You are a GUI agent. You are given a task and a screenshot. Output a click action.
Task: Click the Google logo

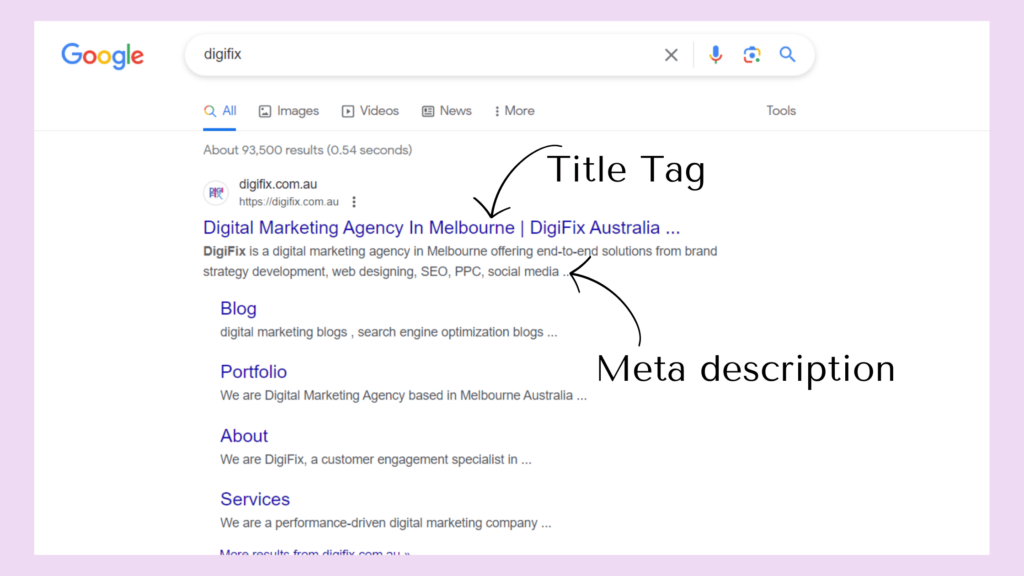click(x=103, y=56)
